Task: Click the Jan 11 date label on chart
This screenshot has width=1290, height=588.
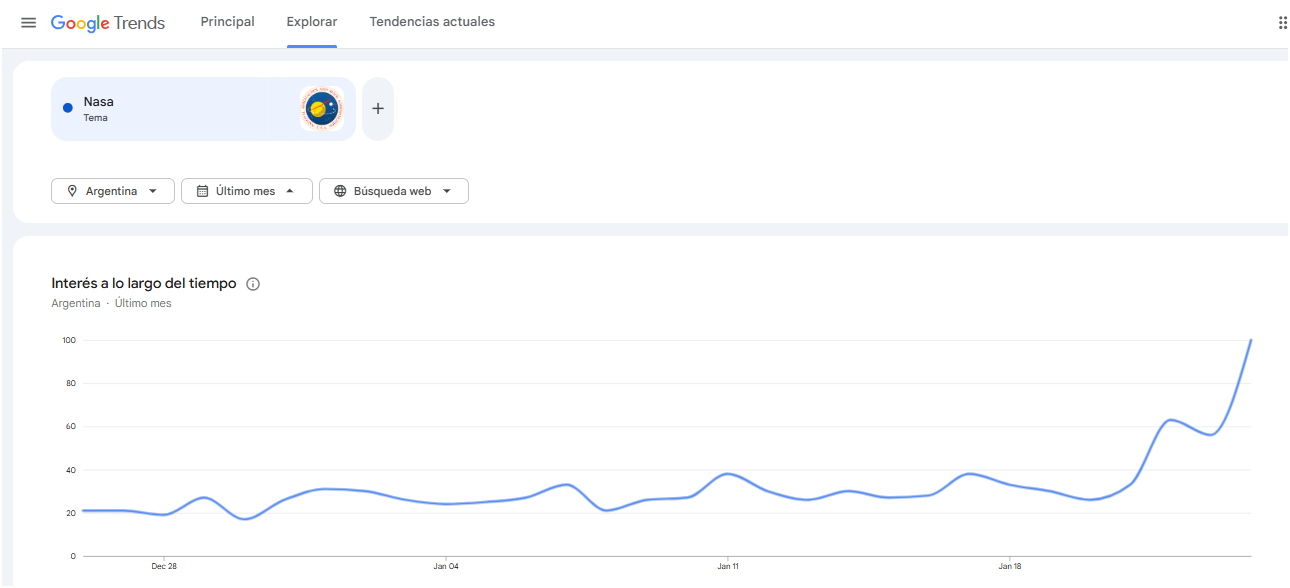Action: click(728, 566)
